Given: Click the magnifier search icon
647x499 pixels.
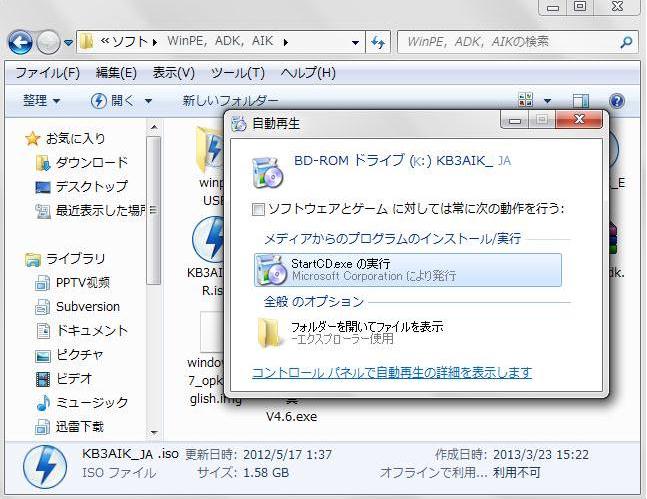Looking at the screenshot, I should tap(626, 42).
